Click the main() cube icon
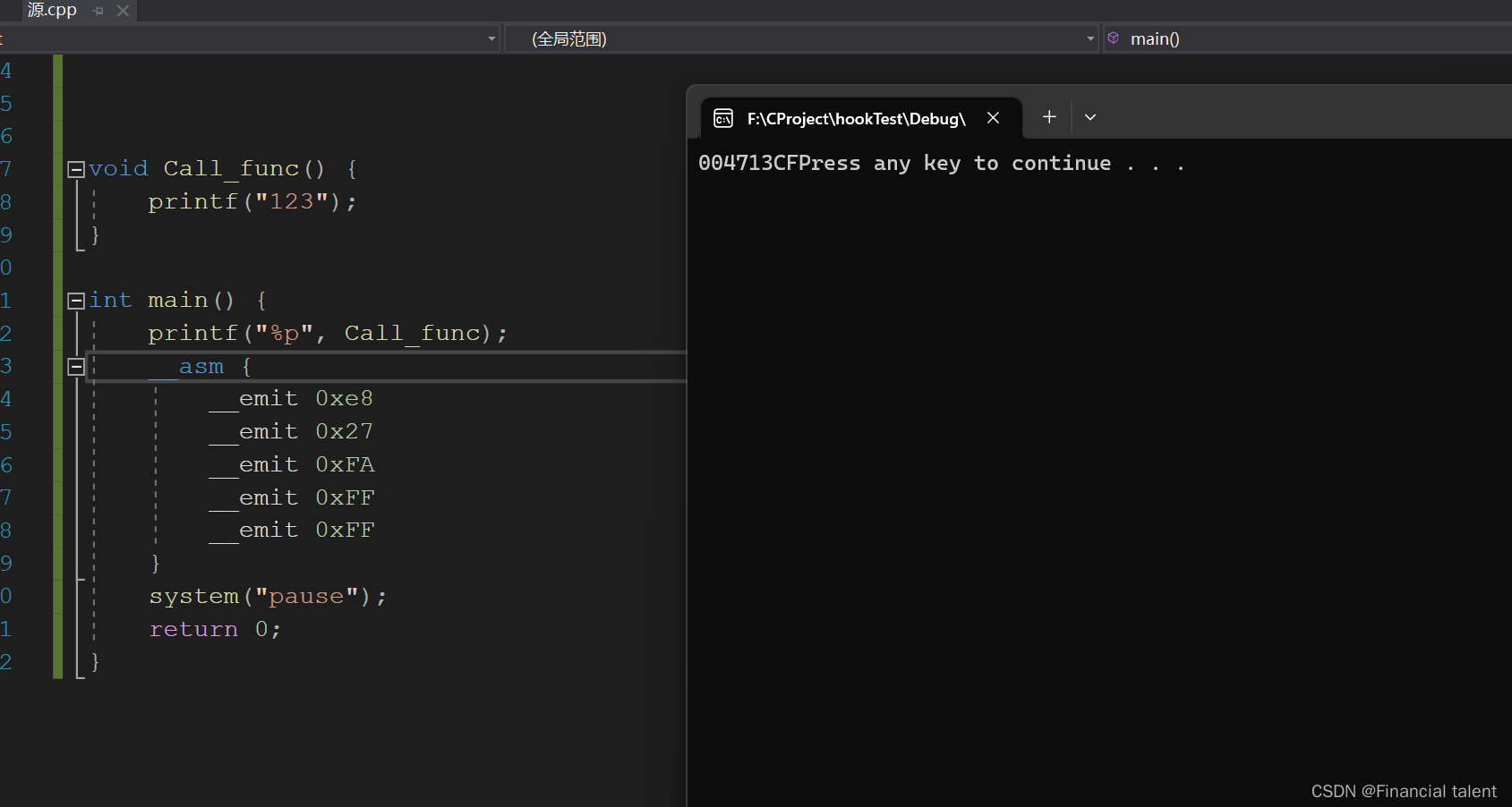Viewport: 1512px width, 807px height. (1114, 38)
